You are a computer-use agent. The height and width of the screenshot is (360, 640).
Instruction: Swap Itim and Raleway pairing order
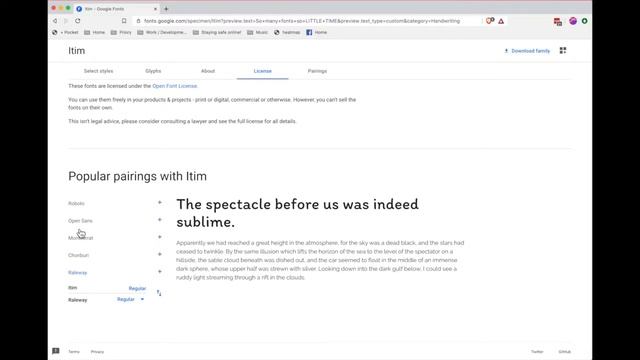click(159, 293)
